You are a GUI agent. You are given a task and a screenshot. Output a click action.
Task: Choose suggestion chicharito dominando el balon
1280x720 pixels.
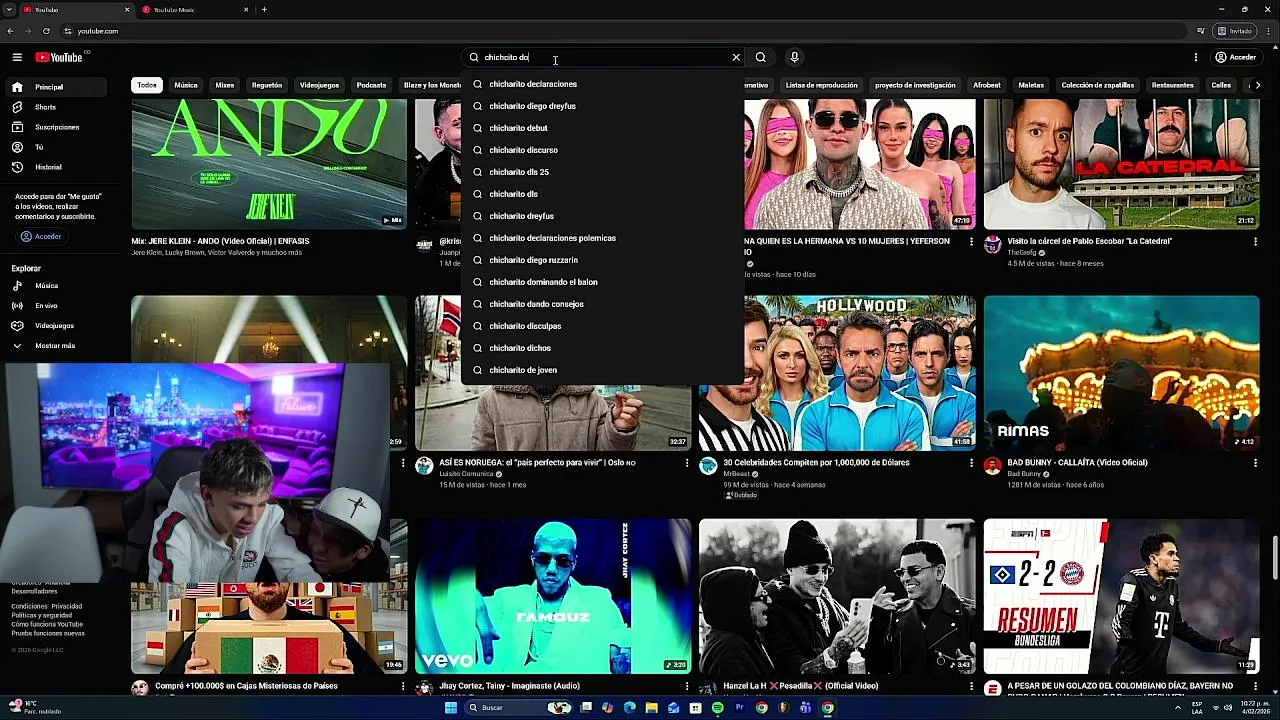point(603,282)
